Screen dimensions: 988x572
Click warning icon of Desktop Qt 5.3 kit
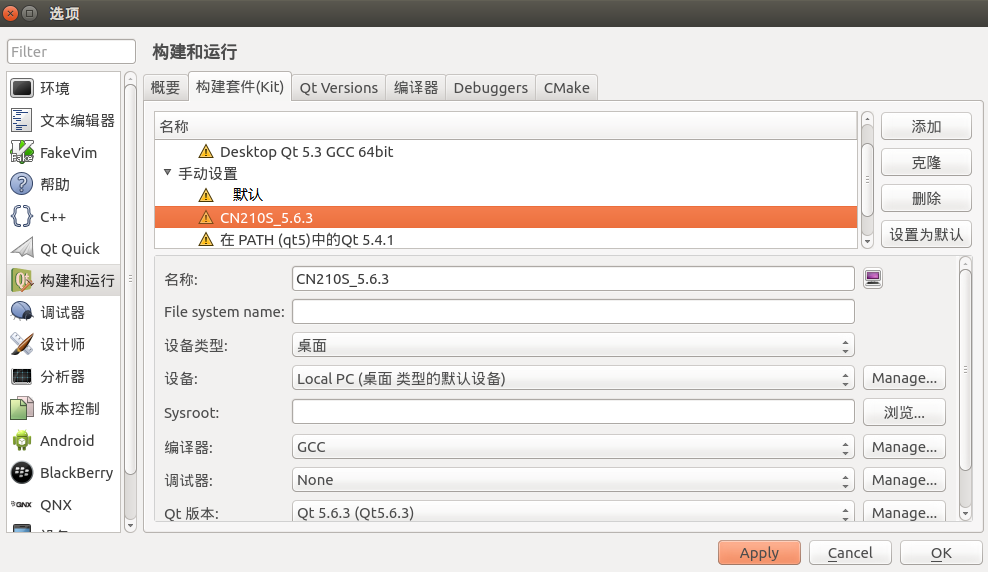[205, 152]
